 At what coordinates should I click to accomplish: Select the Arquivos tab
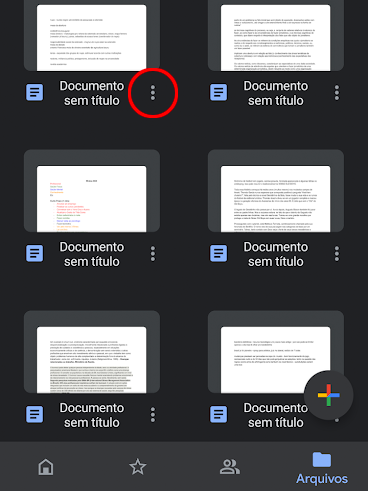[322, 468]
